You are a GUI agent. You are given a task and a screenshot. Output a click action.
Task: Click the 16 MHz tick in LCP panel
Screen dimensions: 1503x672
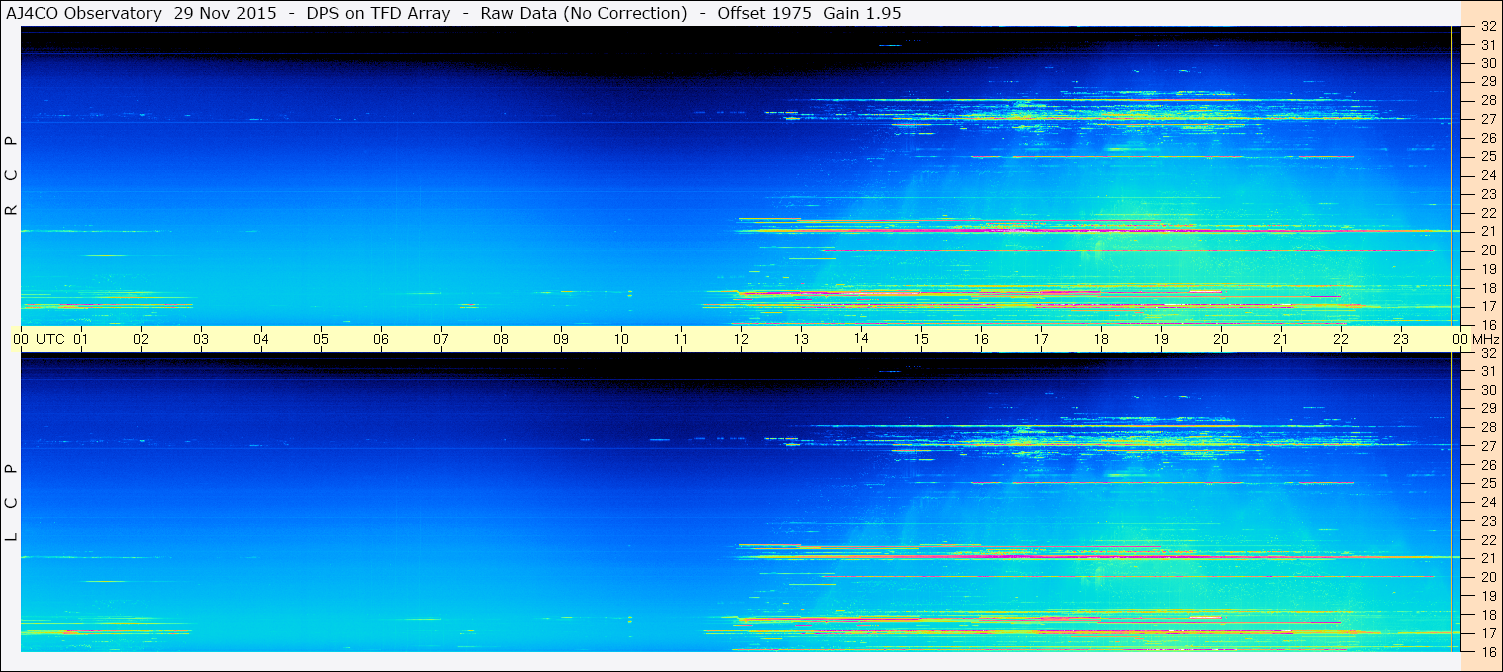point(1487,651)
